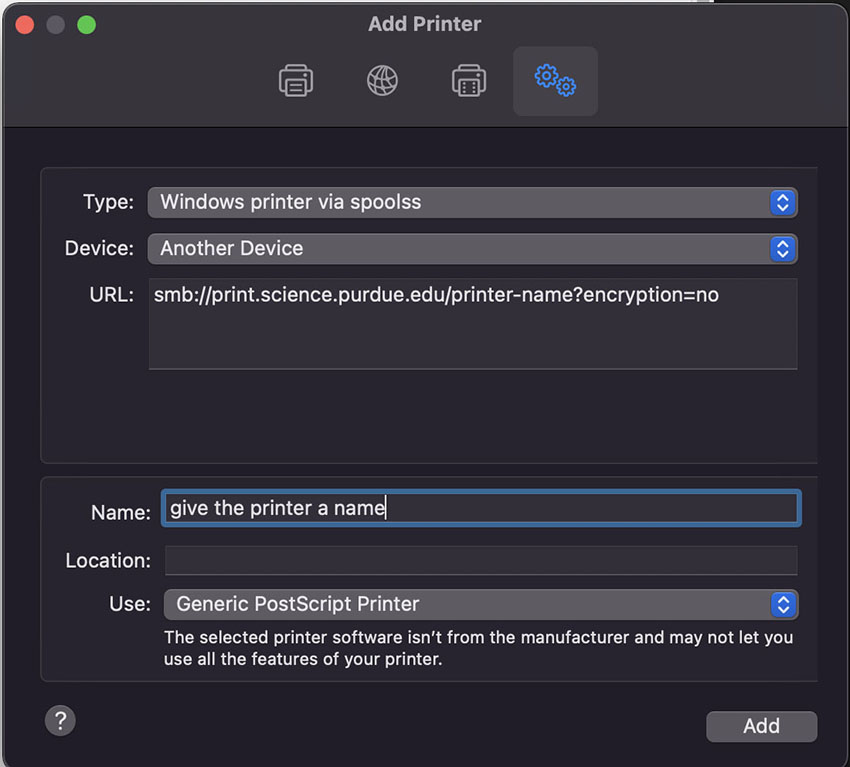This screenshot has width=850, height=767.
Task: Expand the Use dropdown showing Generic PostScript Printer
Action: [x=480, y=604]
